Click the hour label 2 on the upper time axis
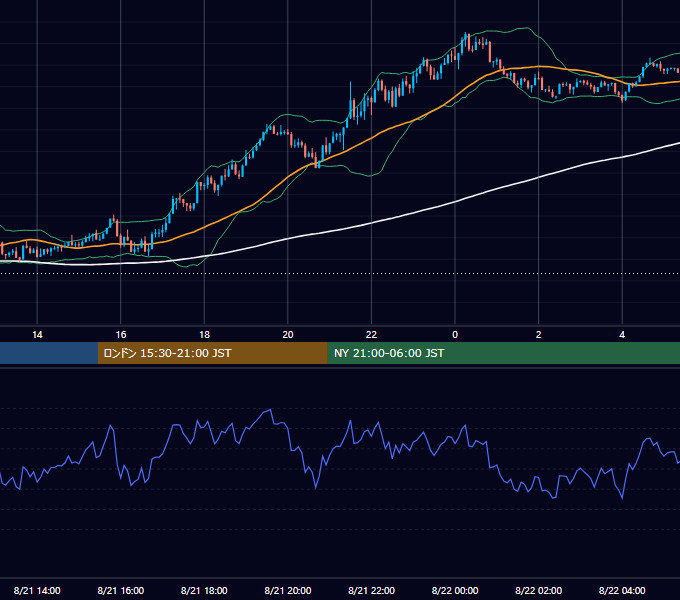680x600 pixels. (x=539, y=335)
